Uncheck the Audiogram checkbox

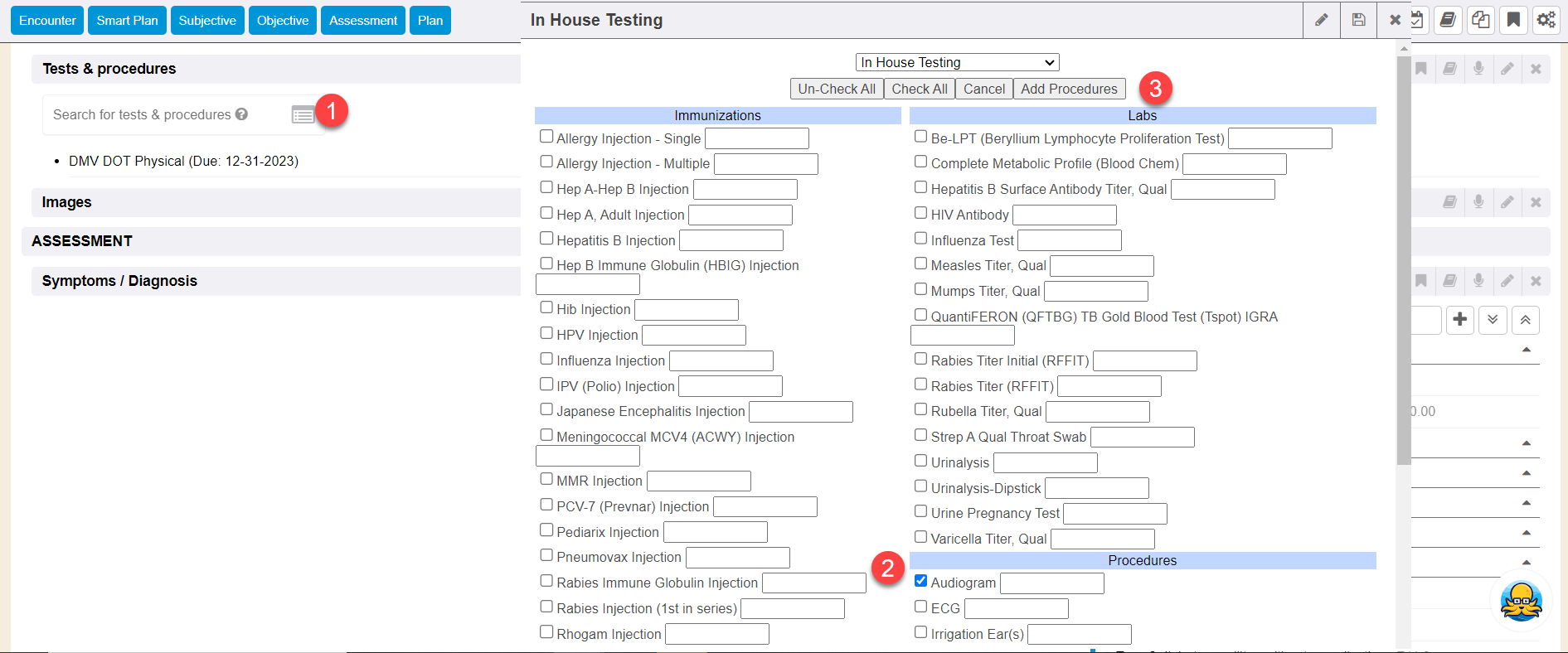920,581
